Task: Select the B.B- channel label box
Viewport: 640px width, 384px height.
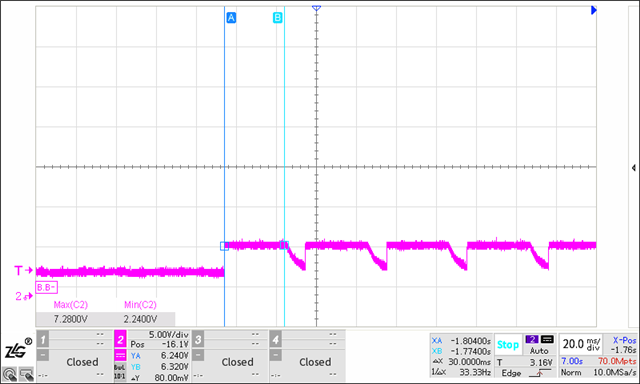Action: [47, 287]
